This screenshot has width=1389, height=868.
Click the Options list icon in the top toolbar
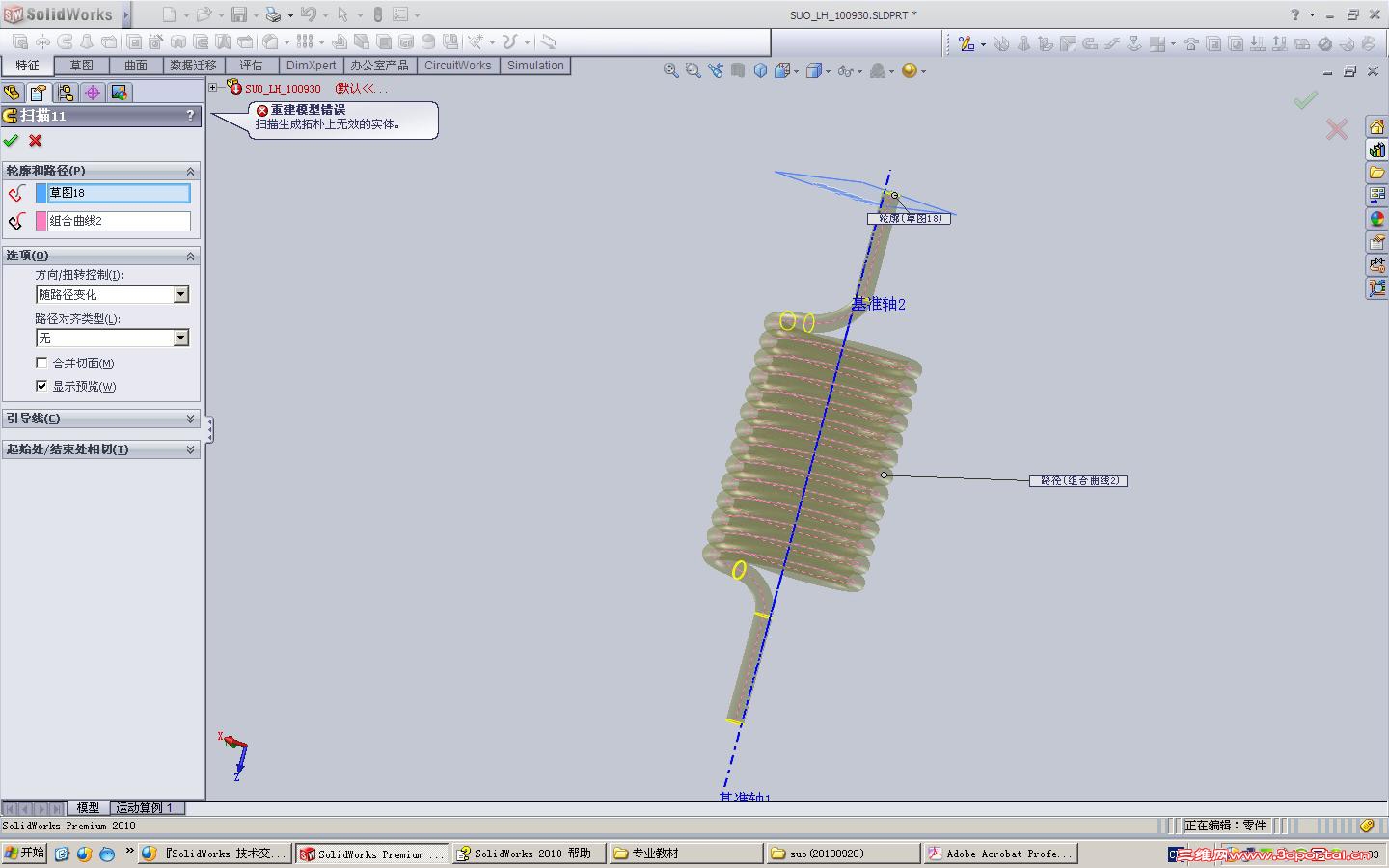[x=400, y=14]
